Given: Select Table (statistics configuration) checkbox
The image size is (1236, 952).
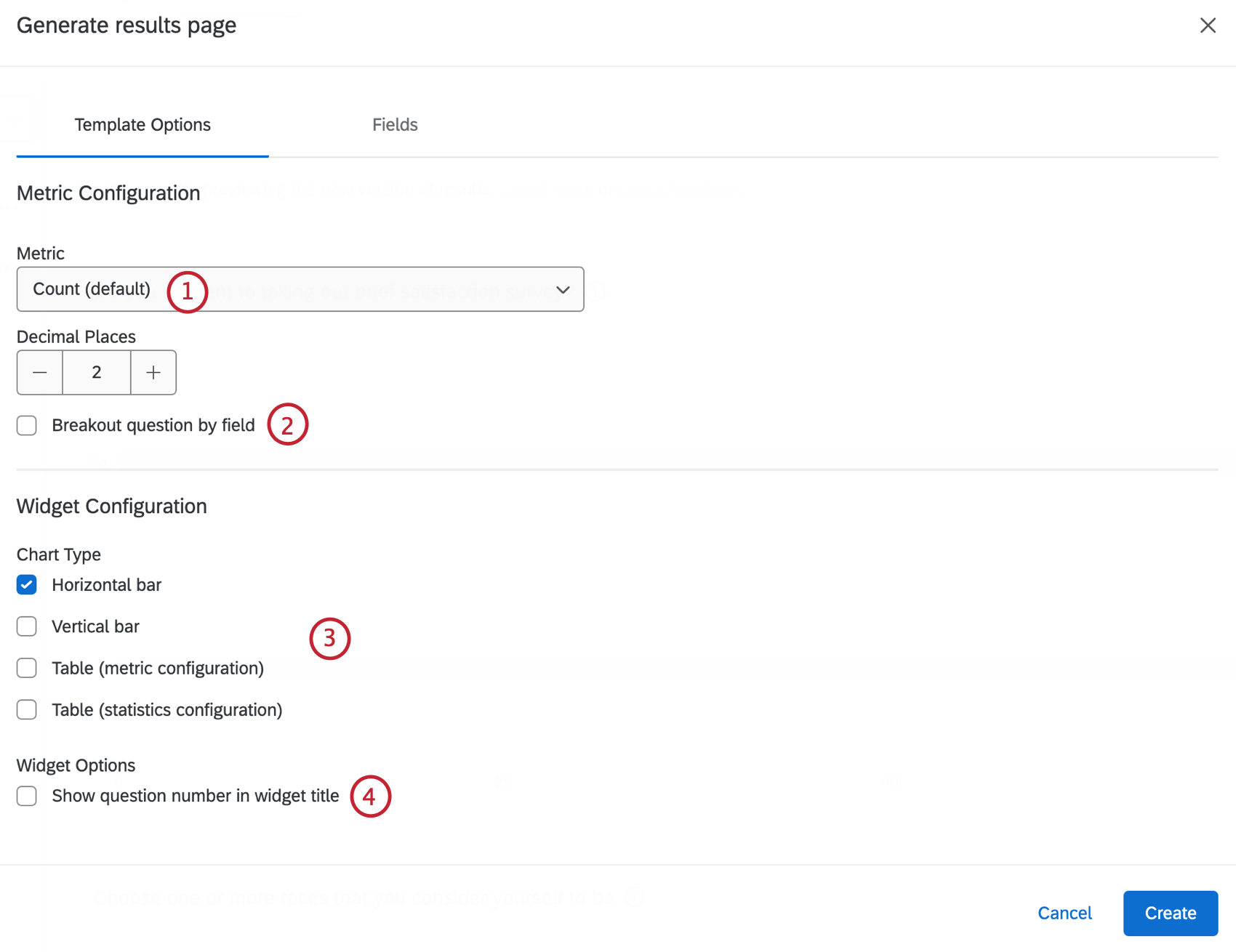Looking at the screenshot, I should pyautogui.click(x=26, y=709).
